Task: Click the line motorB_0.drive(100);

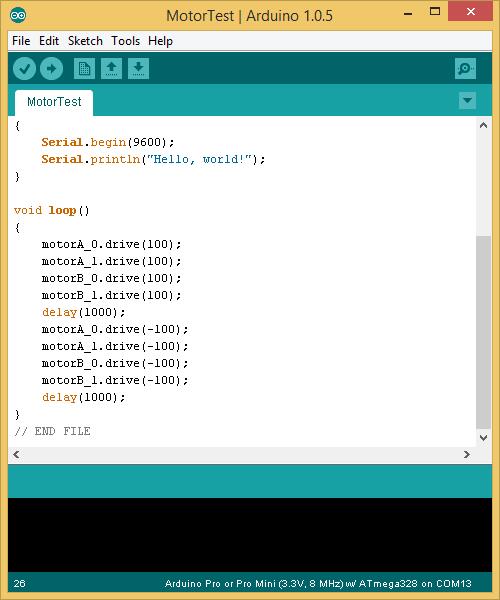Action: point(111,278)
